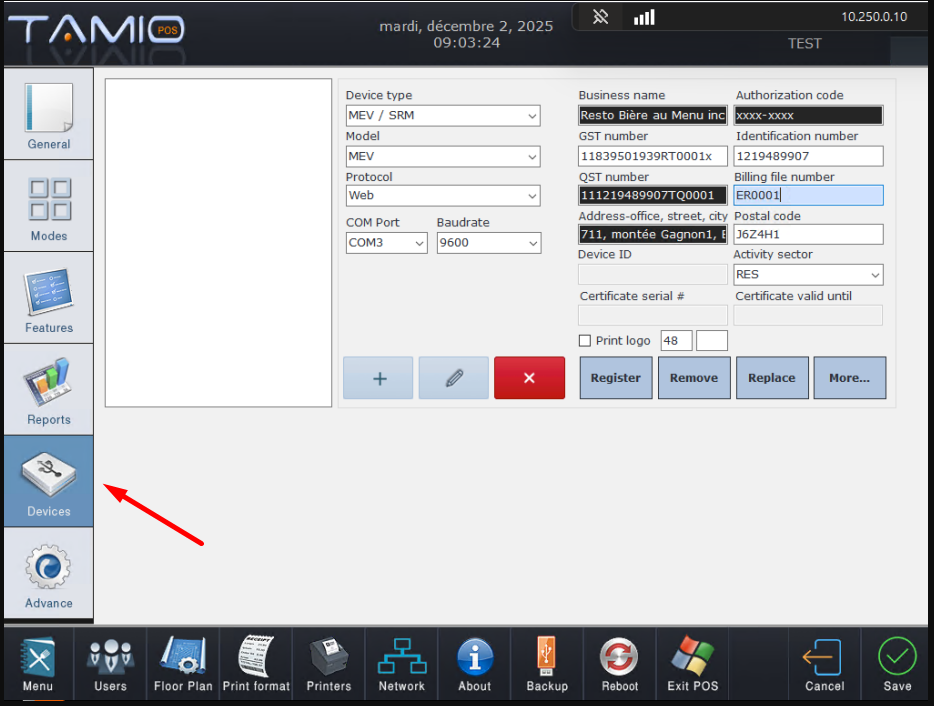934x706 pixels.
Task: Click the pencil edit device button
Action: (454, 378)
